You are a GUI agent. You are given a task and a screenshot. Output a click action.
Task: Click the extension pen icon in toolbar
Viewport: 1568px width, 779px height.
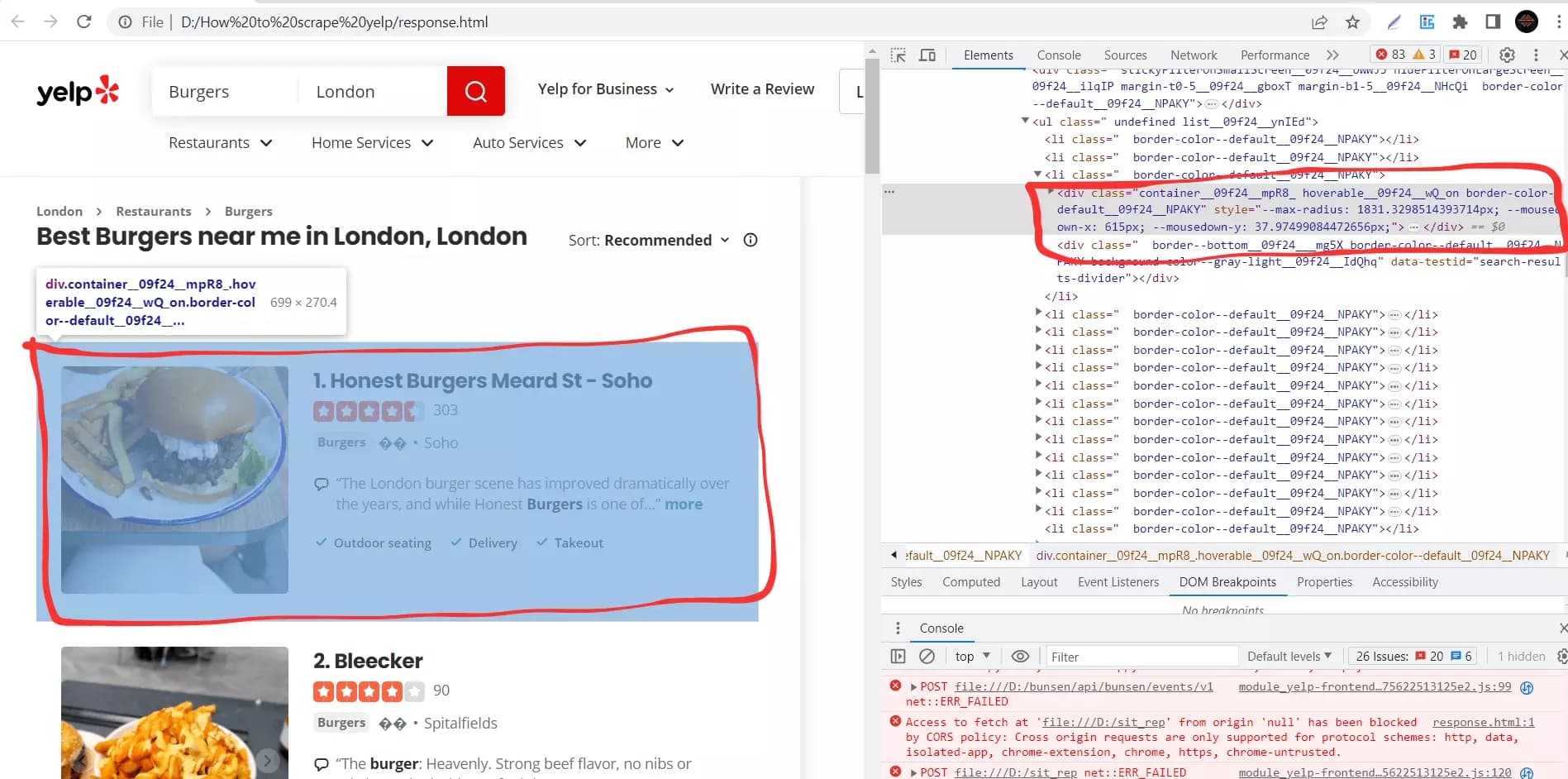(x=1394, y=22)
